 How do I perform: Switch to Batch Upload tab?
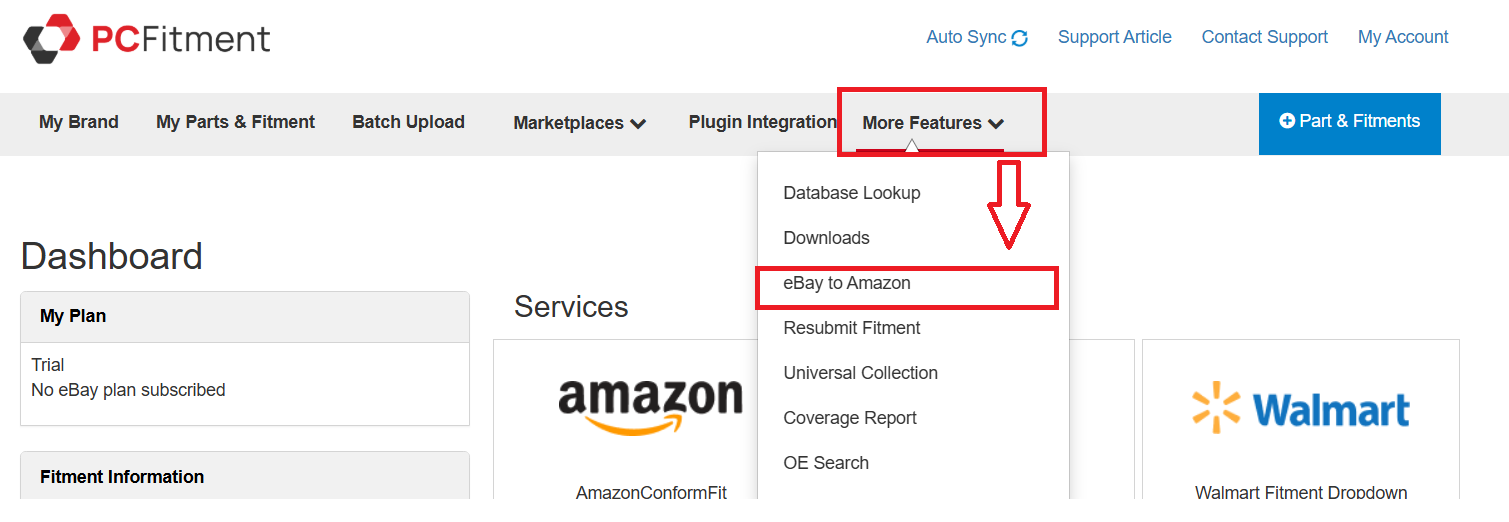408,122
